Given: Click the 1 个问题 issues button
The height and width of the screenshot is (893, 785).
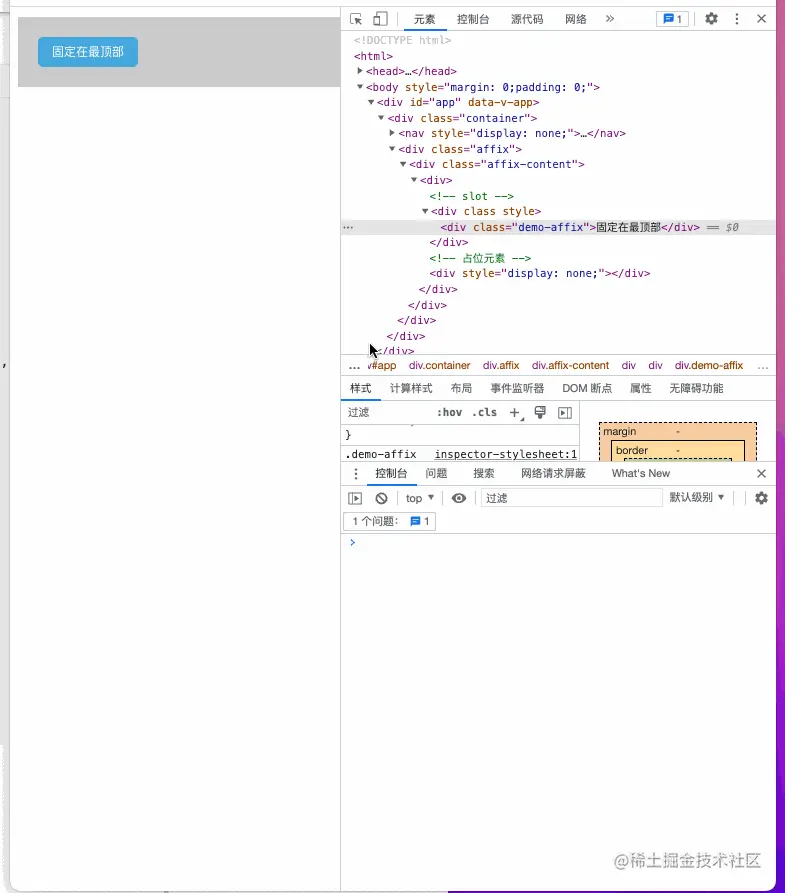Looking at the screenshot, I should (390, 521).
